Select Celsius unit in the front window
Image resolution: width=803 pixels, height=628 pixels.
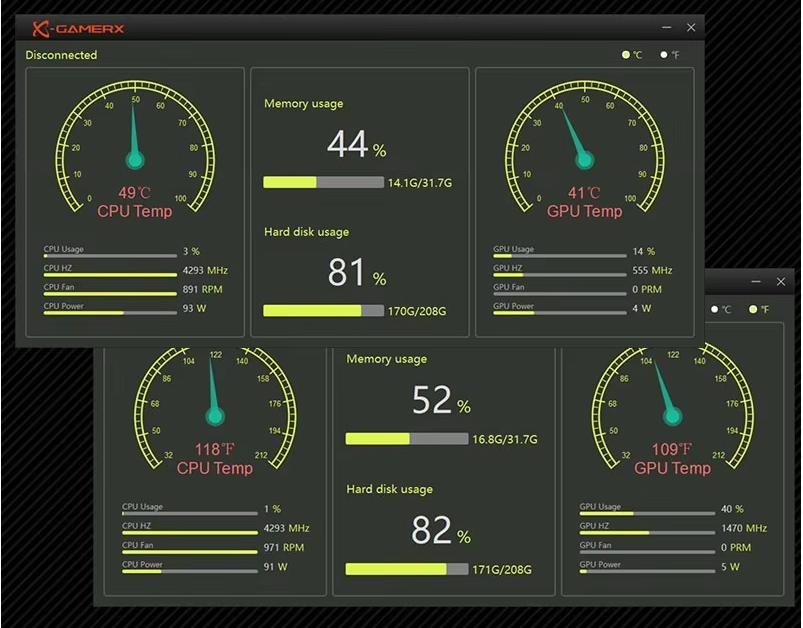click(626, 55)
